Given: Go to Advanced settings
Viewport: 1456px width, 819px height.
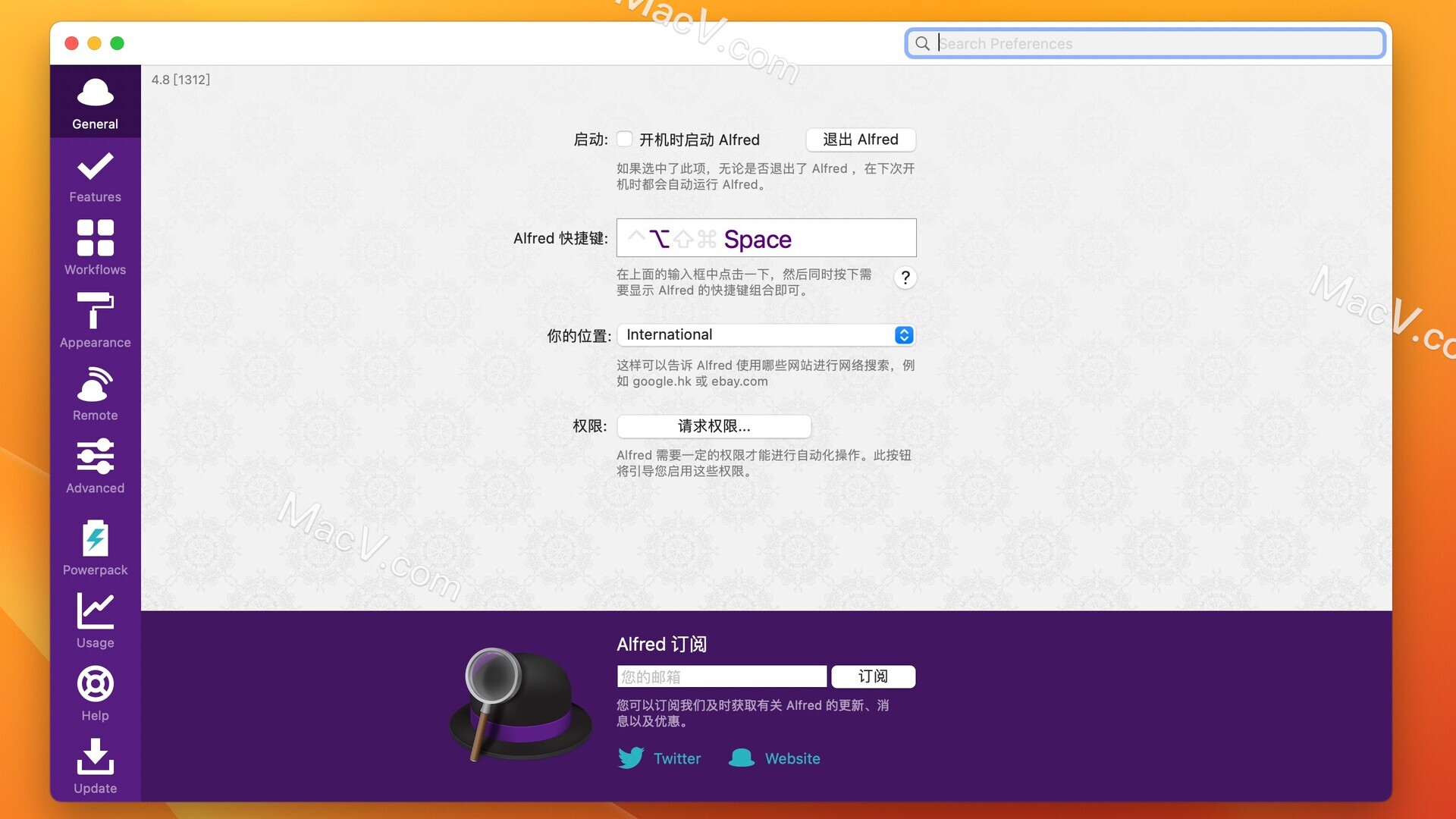Looking at the screenshot, I should (95, 467).
